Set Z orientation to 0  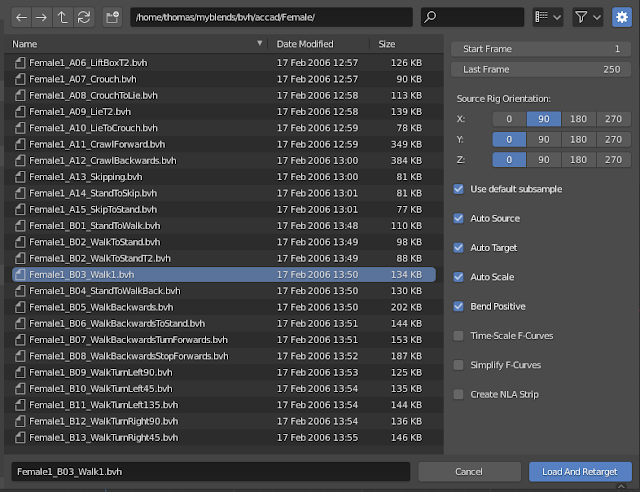click(x=509, y=160)
